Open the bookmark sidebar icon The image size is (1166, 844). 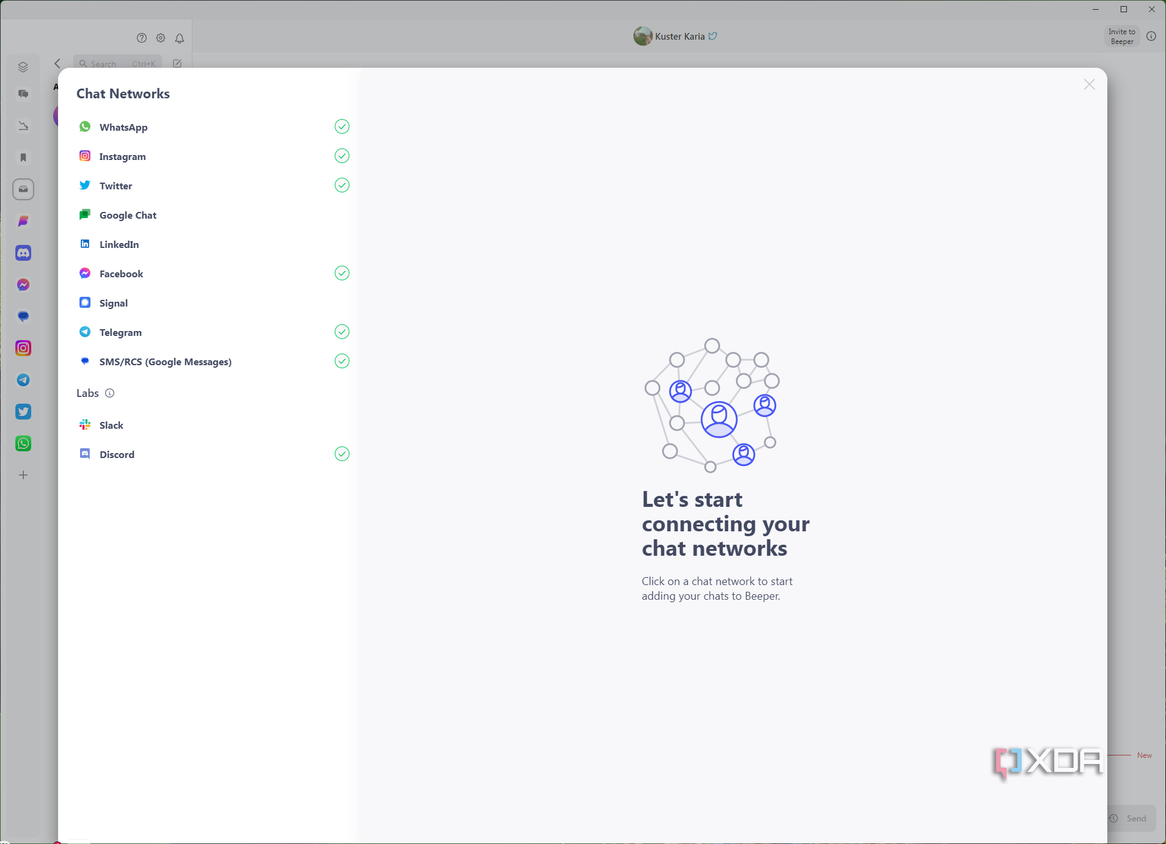(x=23, y=158)
